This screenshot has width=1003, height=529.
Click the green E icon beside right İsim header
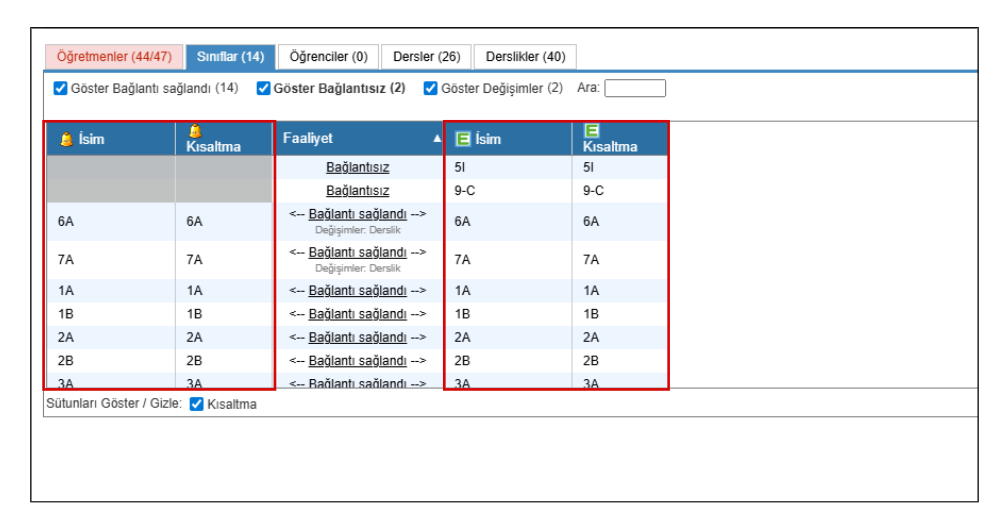coord(463,139)
